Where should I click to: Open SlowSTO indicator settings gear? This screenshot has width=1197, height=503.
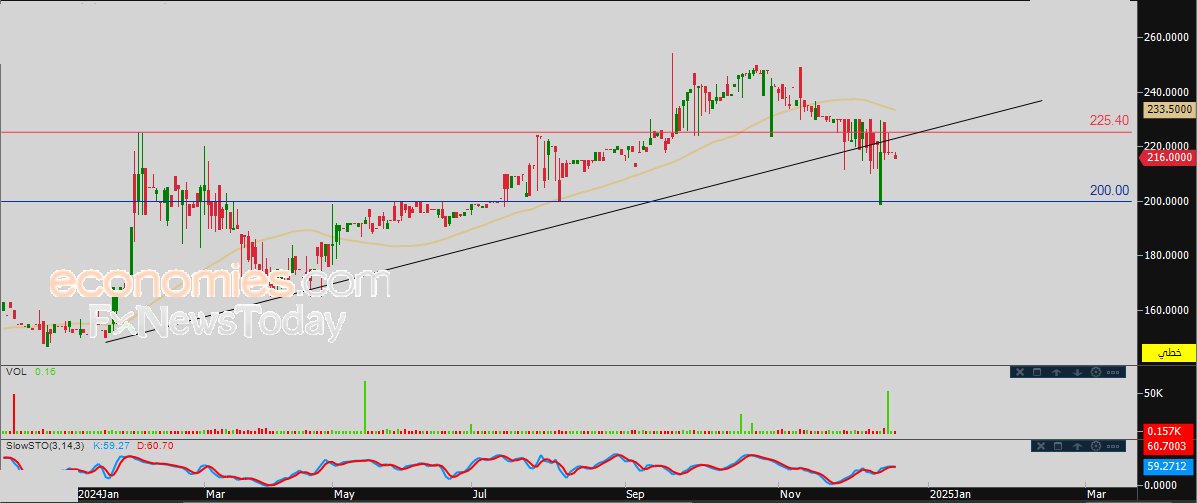tap(1095, 446)
